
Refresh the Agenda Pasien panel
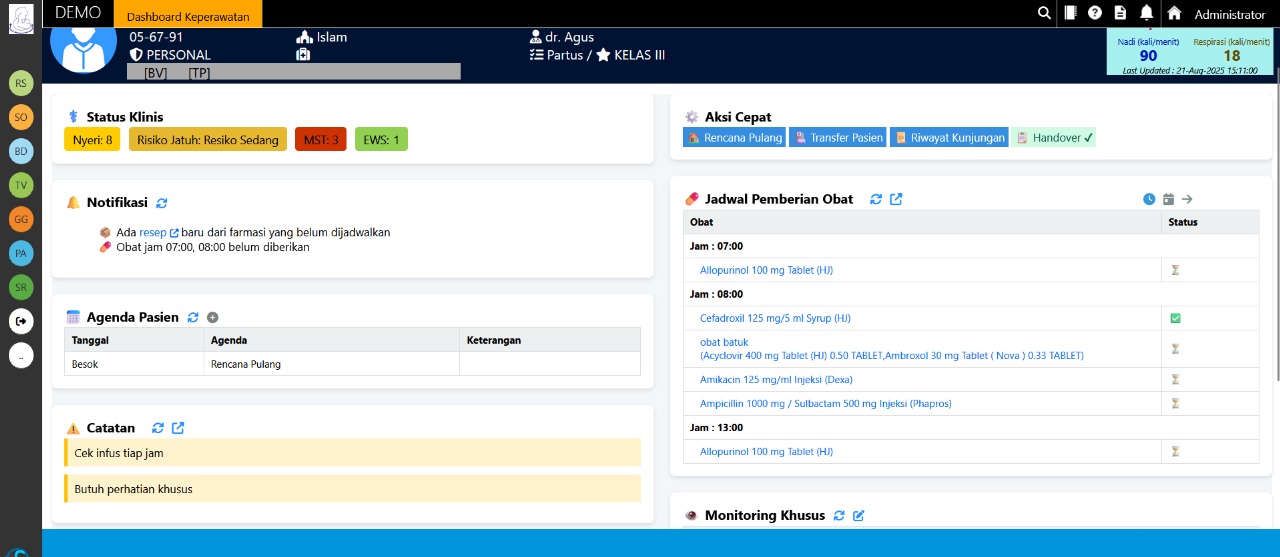(193, 317)
